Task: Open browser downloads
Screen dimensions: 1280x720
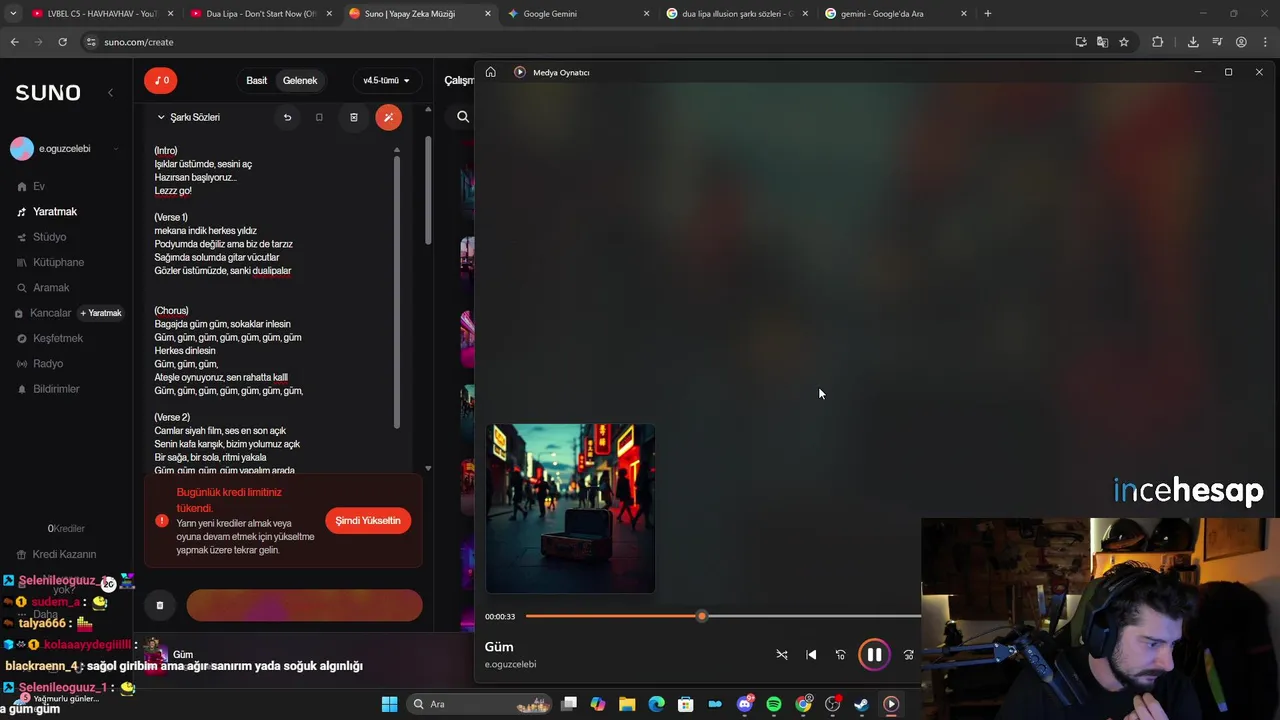Action: [1193, 42]
